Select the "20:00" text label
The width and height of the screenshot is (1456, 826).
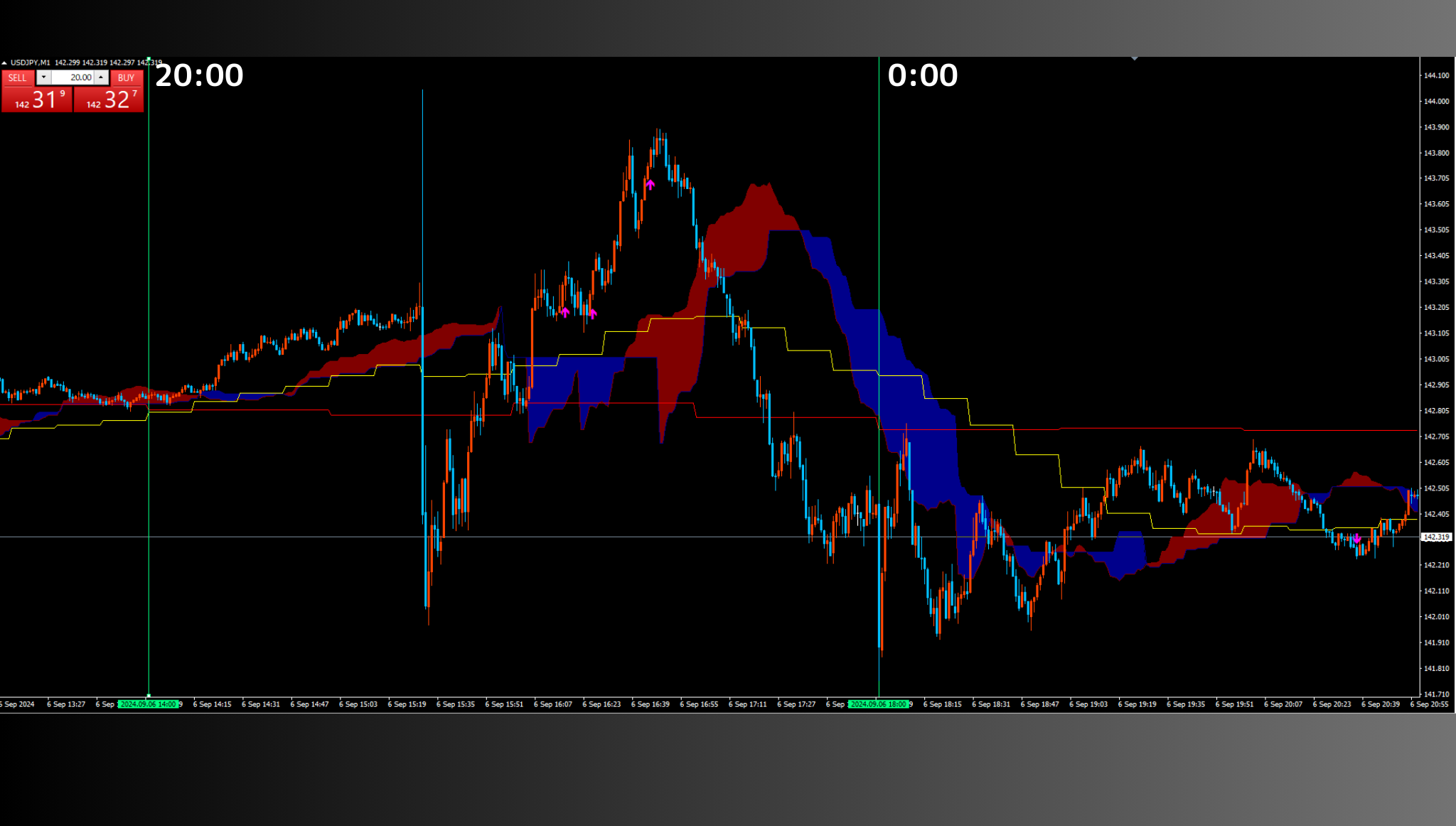coord(199,75)
